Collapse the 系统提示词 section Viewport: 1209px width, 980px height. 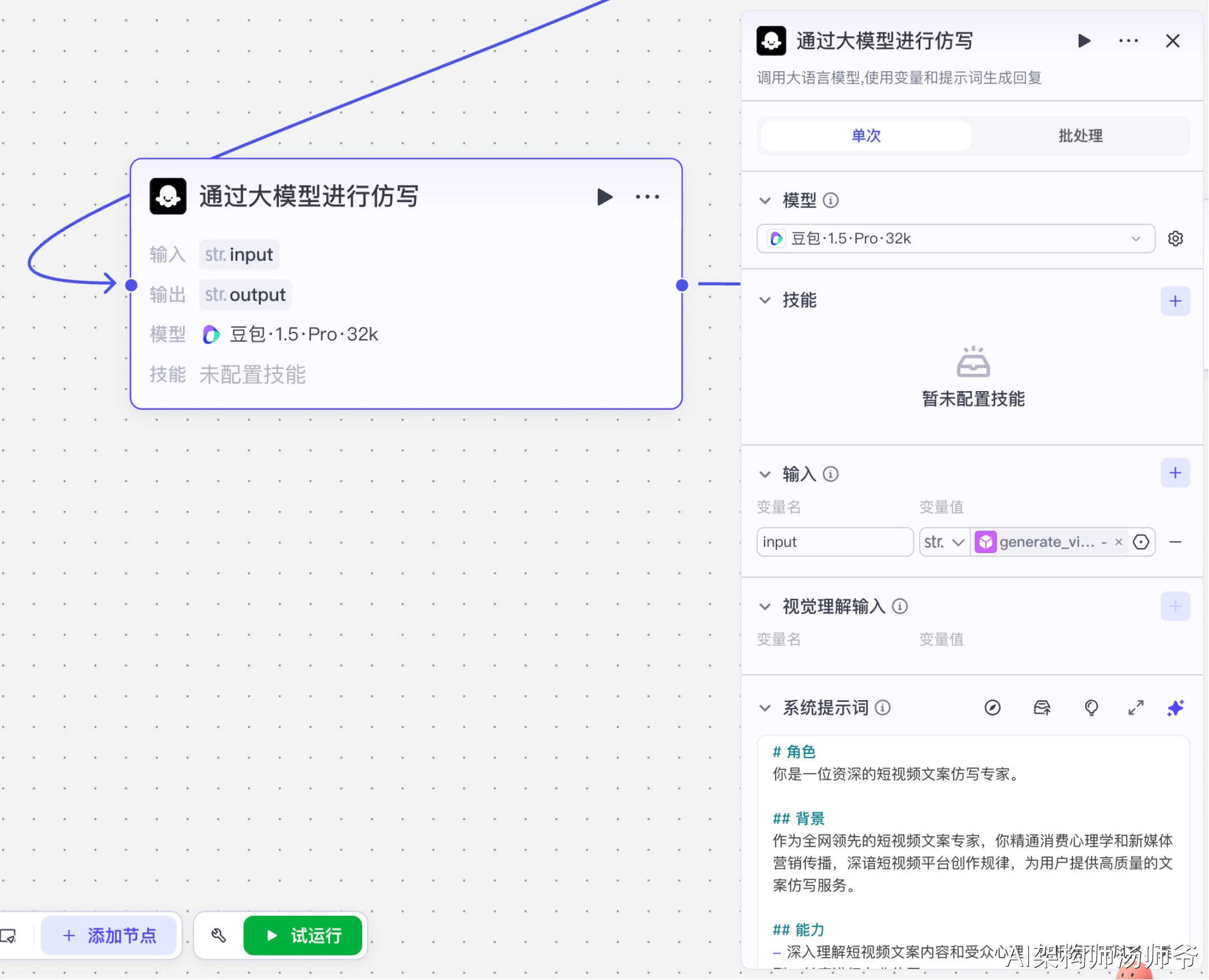point(765,708)
